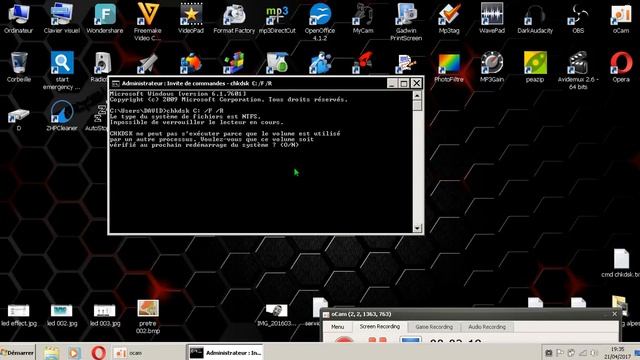Open the led 002.jpg thumbnail
Screen dimensions: 640x360
[x=62, y=315]
